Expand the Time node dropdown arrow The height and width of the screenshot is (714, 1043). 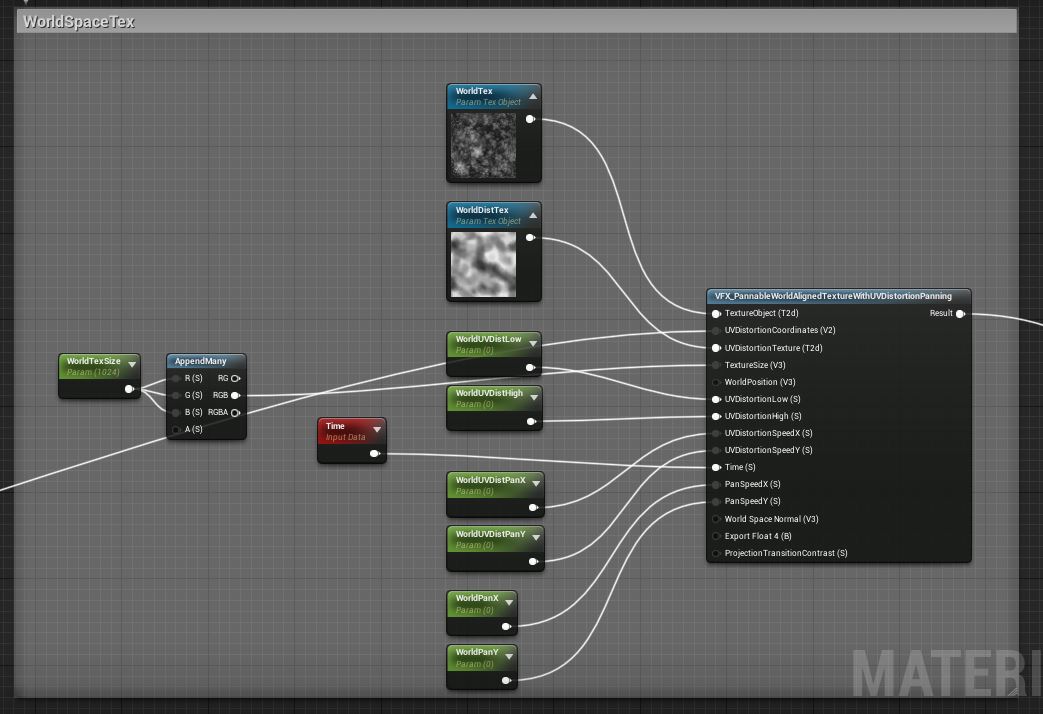pyautogui.click(x=377, y=431)
